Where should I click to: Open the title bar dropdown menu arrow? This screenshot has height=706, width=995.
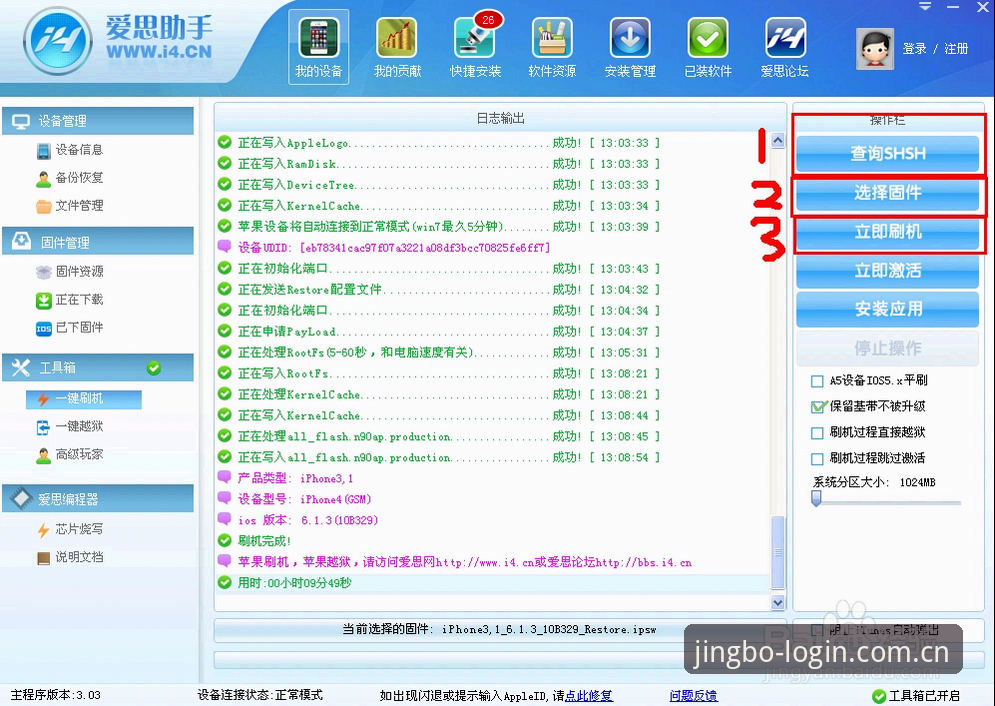pyautogui.click(x=925, y=6)
